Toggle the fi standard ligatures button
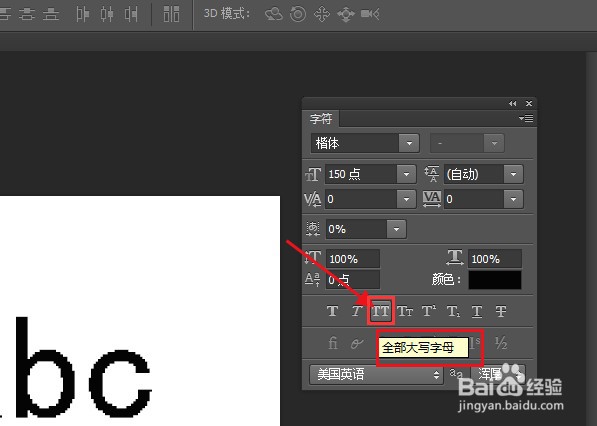This screenshot has width=597, height=426. (333, 343)
